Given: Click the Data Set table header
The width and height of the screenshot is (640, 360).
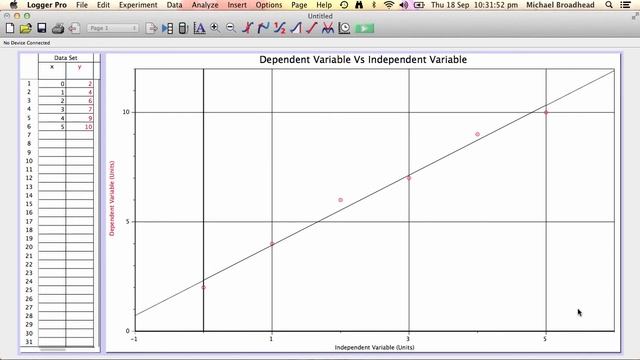Looking at the screenshot, I should click(x=66, y=58).
